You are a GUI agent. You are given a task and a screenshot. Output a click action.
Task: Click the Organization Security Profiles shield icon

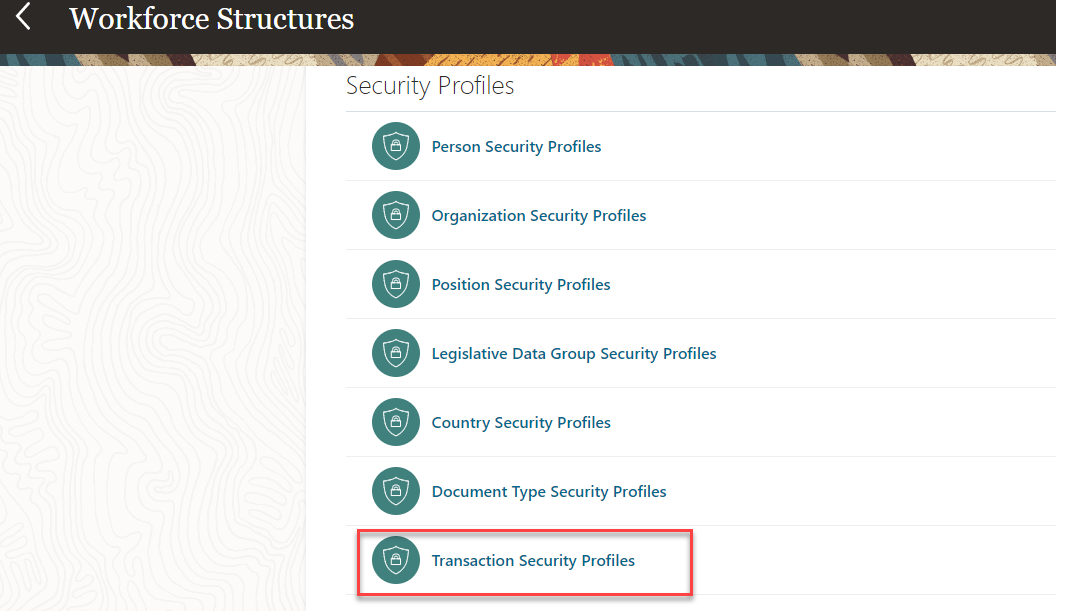tap(396, 216)
